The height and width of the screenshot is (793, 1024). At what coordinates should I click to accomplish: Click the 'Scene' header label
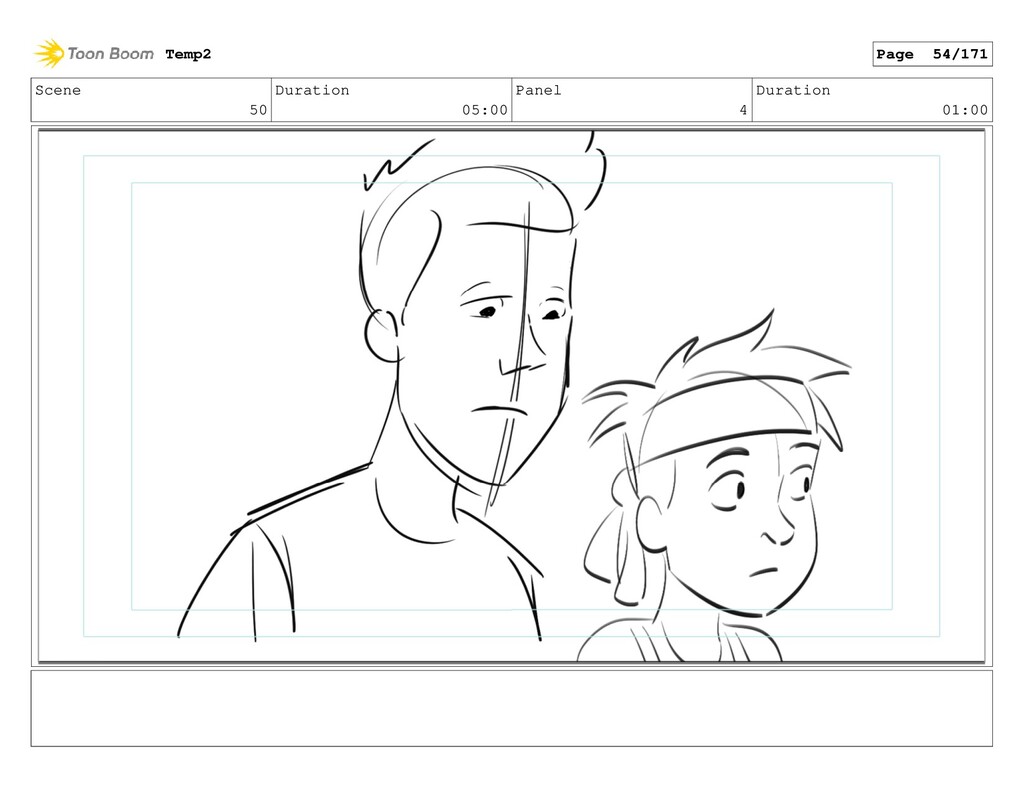click(x=58, y=90)
